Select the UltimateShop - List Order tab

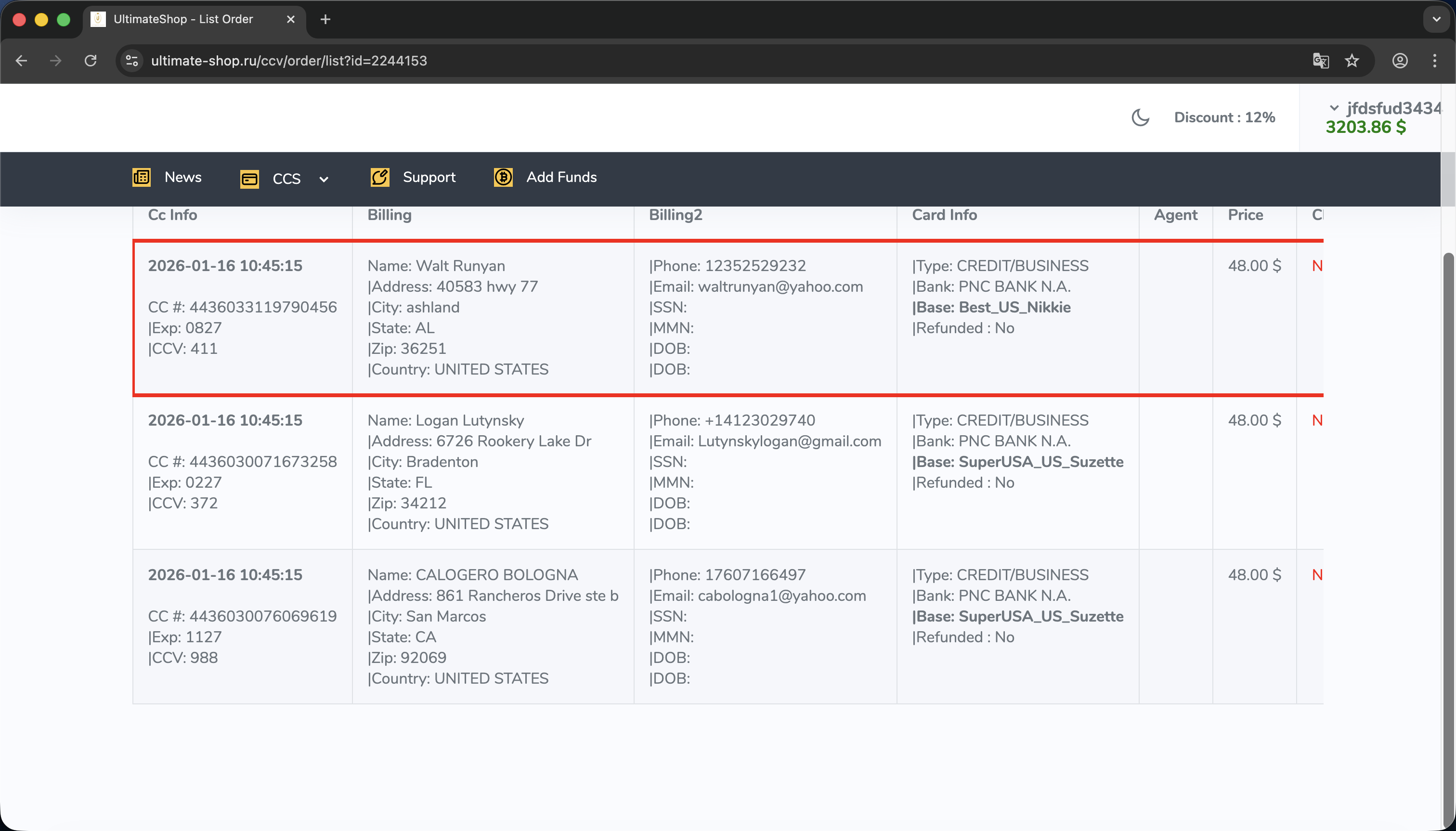pos(182,19)
